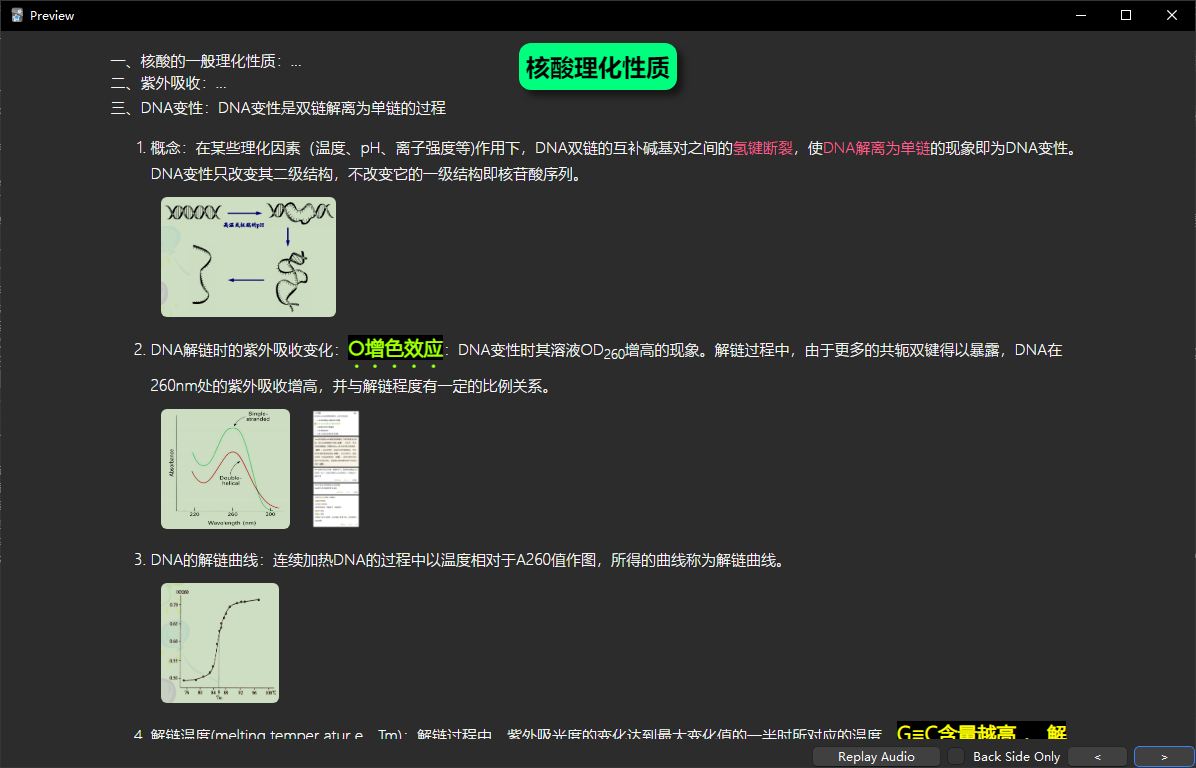Click the red text DNA解离为单链
1196x768 pixels.
coord(876,148)
